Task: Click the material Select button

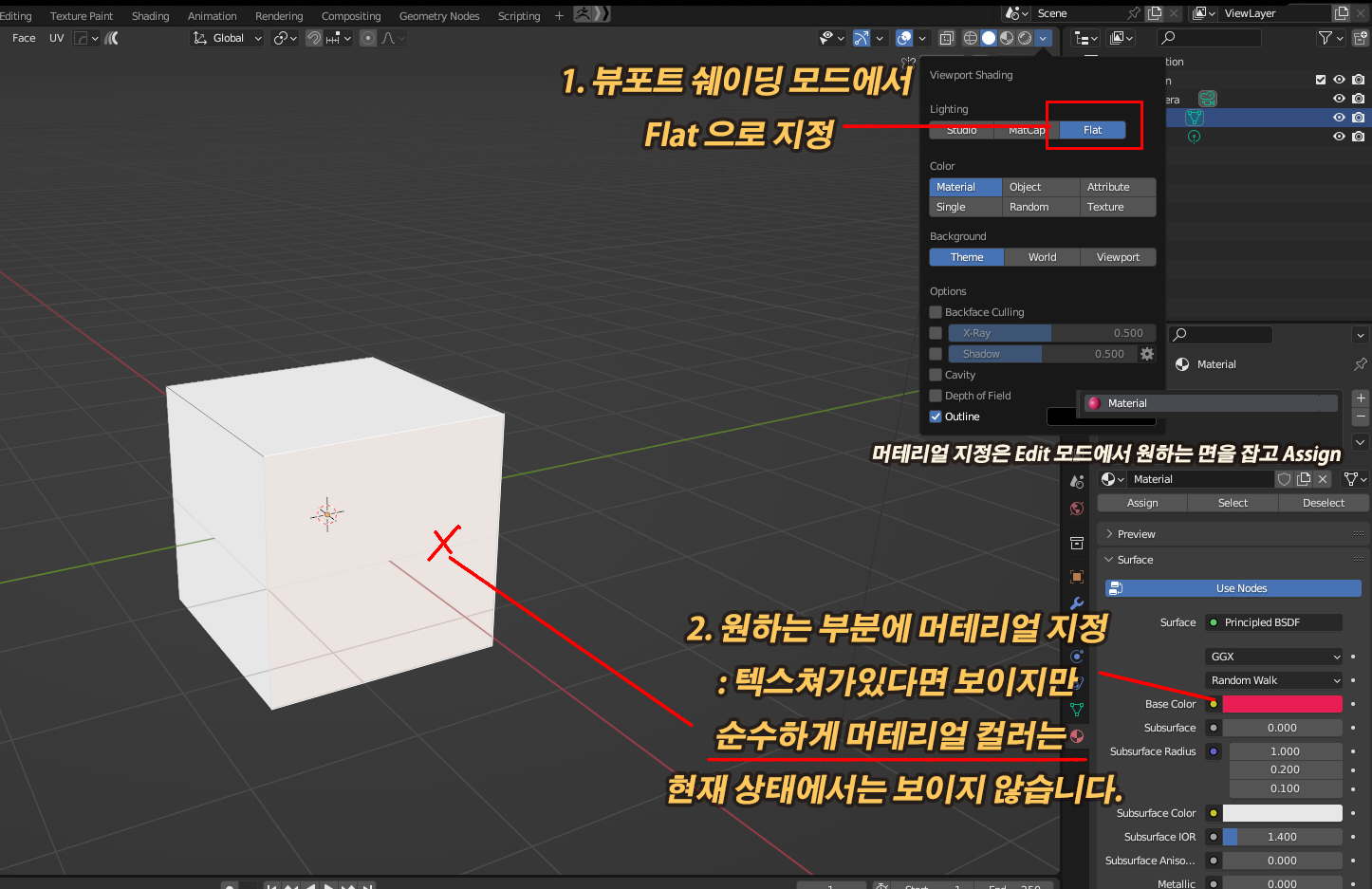Action: [x=1233, y=503]
